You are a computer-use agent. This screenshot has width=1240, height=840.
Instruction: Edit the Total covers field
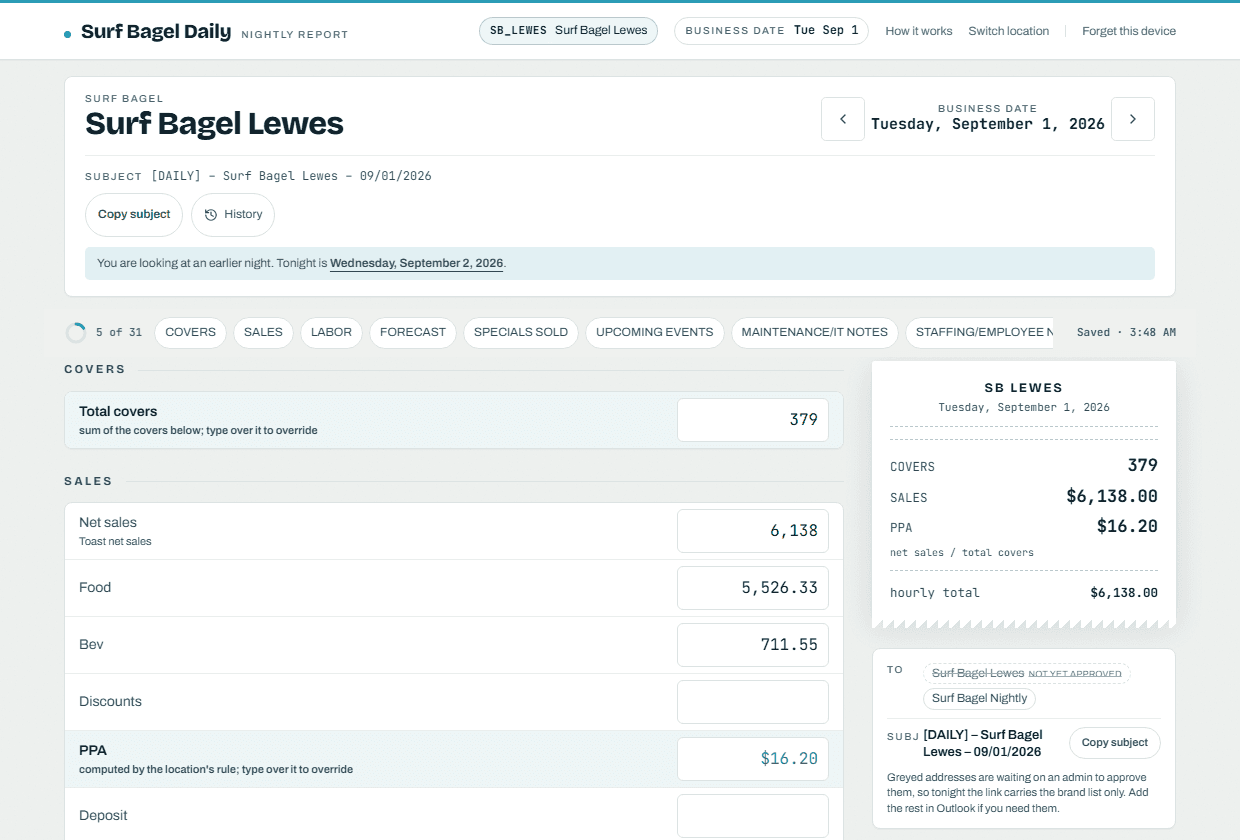coord(753,420)
